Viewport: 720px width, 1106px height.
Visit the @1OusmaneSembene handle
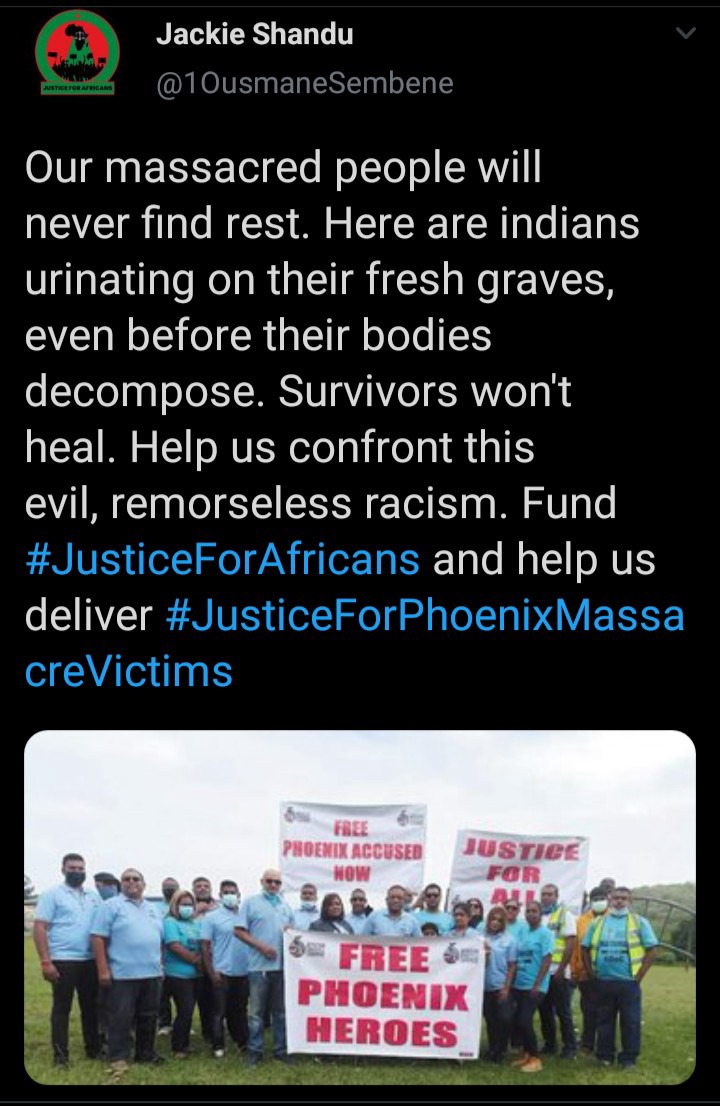coord(304,83)
